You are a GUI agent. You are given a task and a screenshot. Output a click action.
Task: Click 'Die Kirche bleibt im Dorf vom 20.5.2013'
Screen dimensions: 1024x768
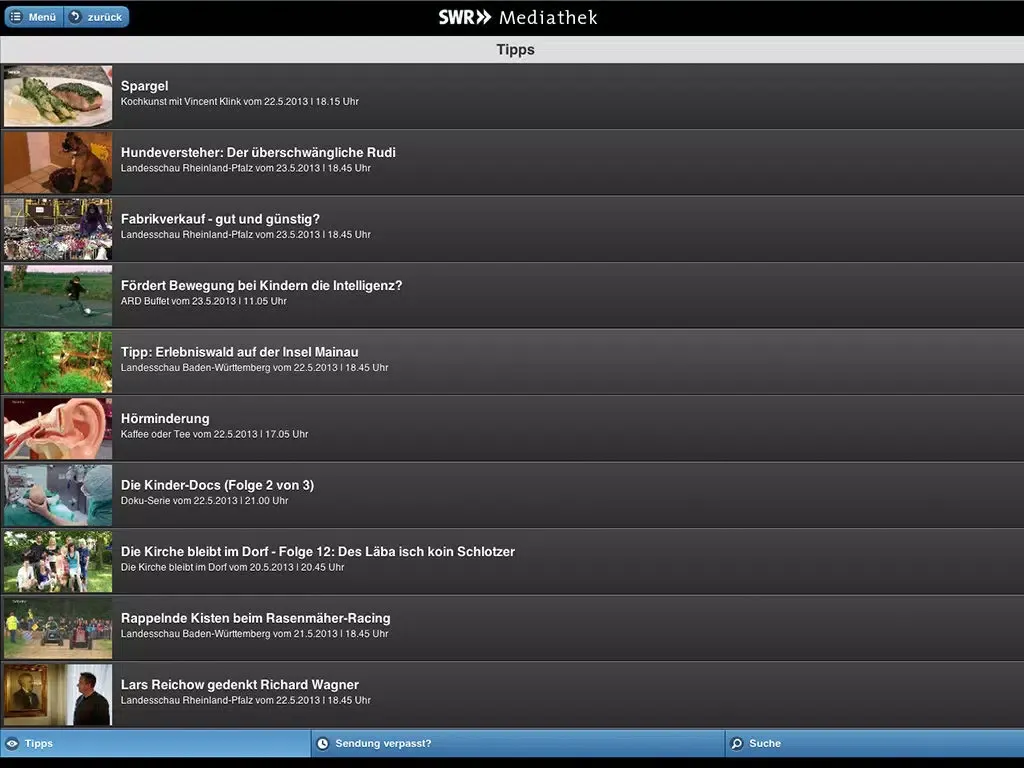232,568
